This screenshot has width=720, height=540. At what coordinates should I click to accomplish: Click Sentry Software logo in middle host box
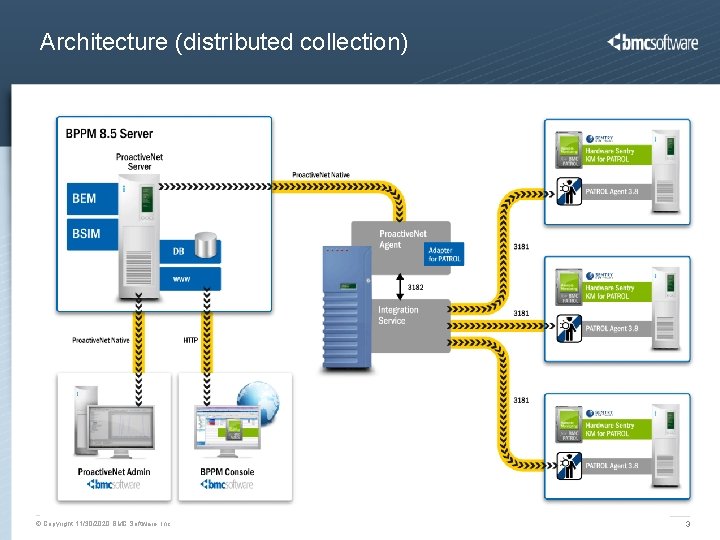point(599,276)
